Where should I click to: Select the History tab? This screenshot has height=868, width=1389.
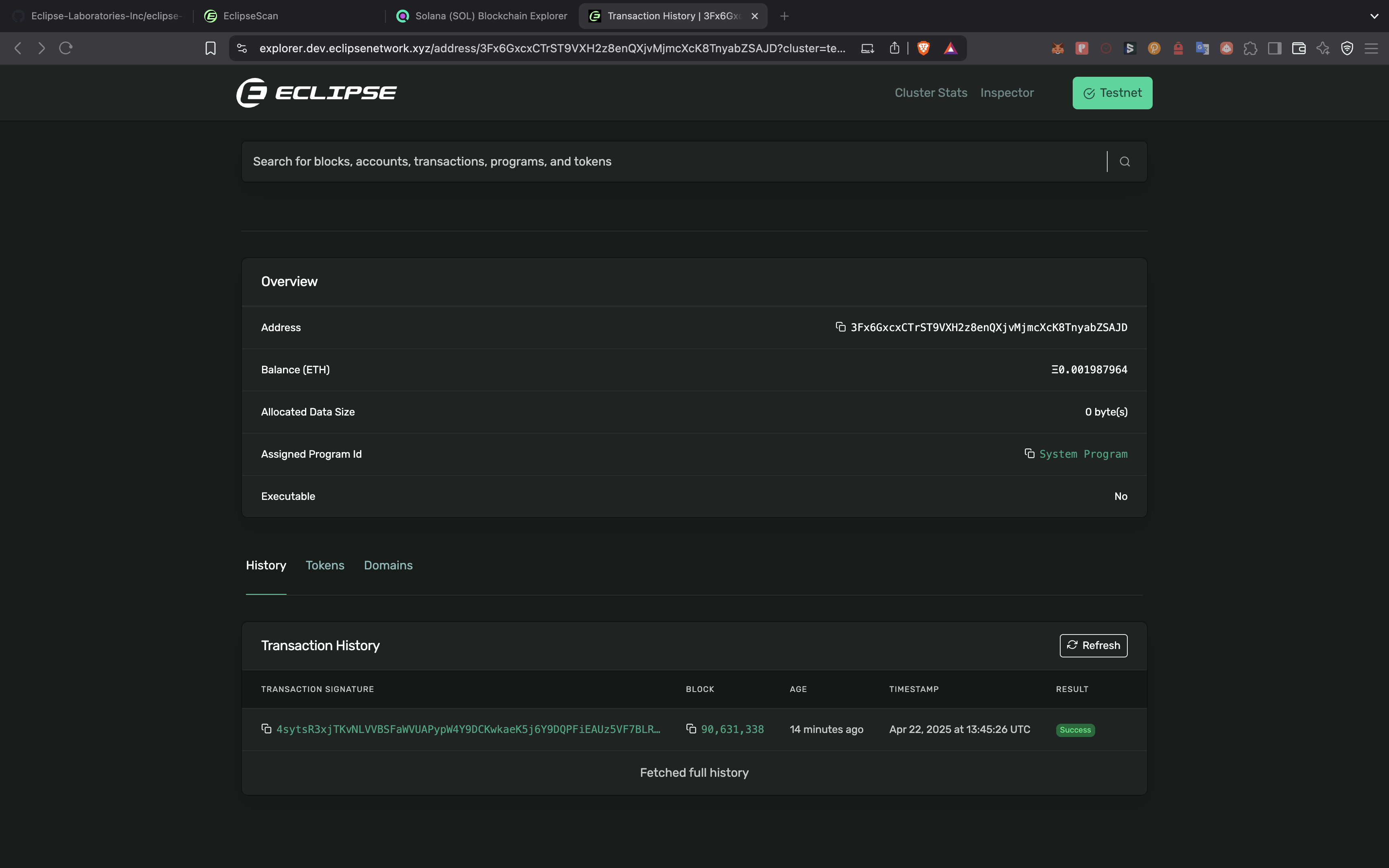tap(266, 565)
